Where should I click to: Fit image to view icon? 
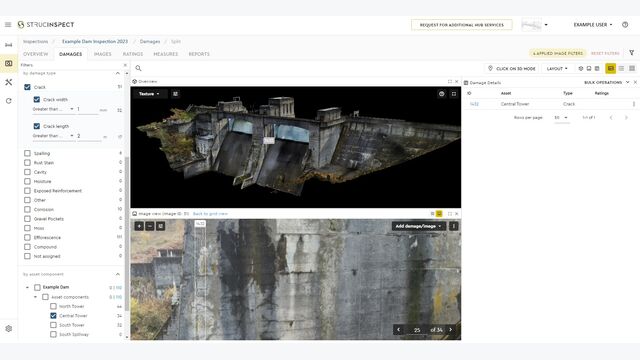[x=160, y=226]
